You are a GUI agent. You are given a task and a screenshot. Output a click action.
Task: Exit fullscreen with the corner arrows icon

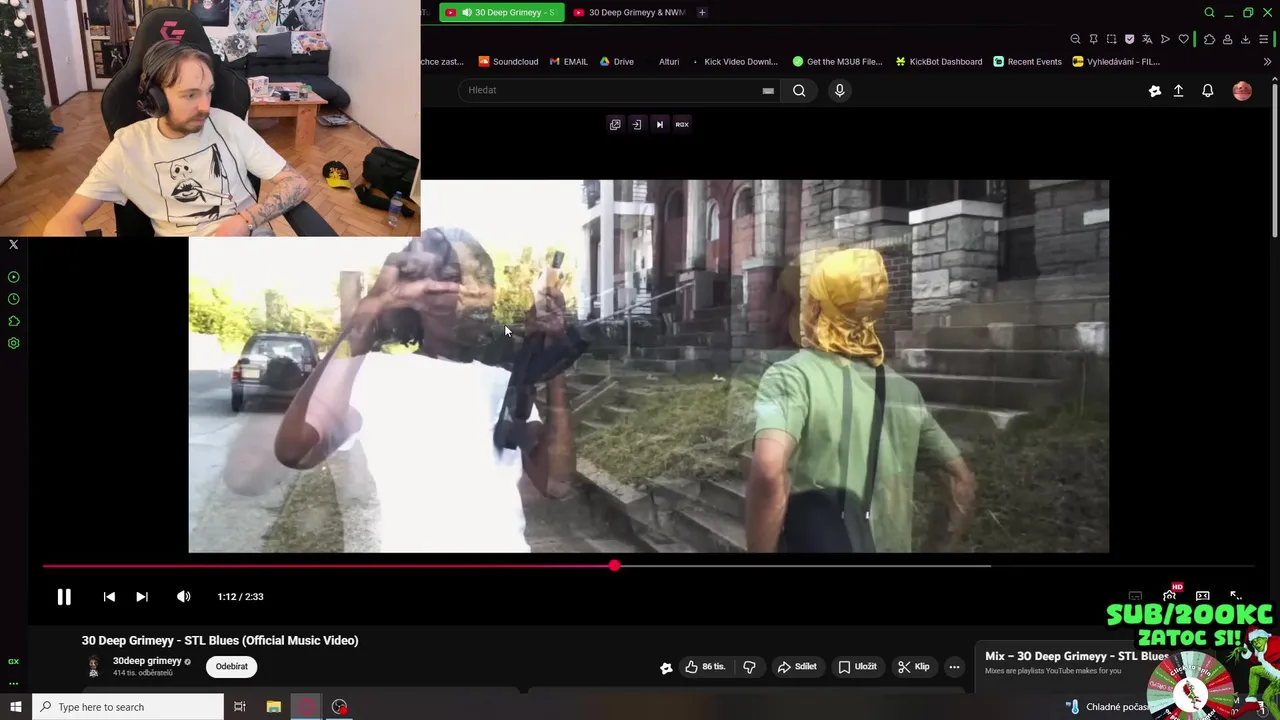[x=1236, y=596]
